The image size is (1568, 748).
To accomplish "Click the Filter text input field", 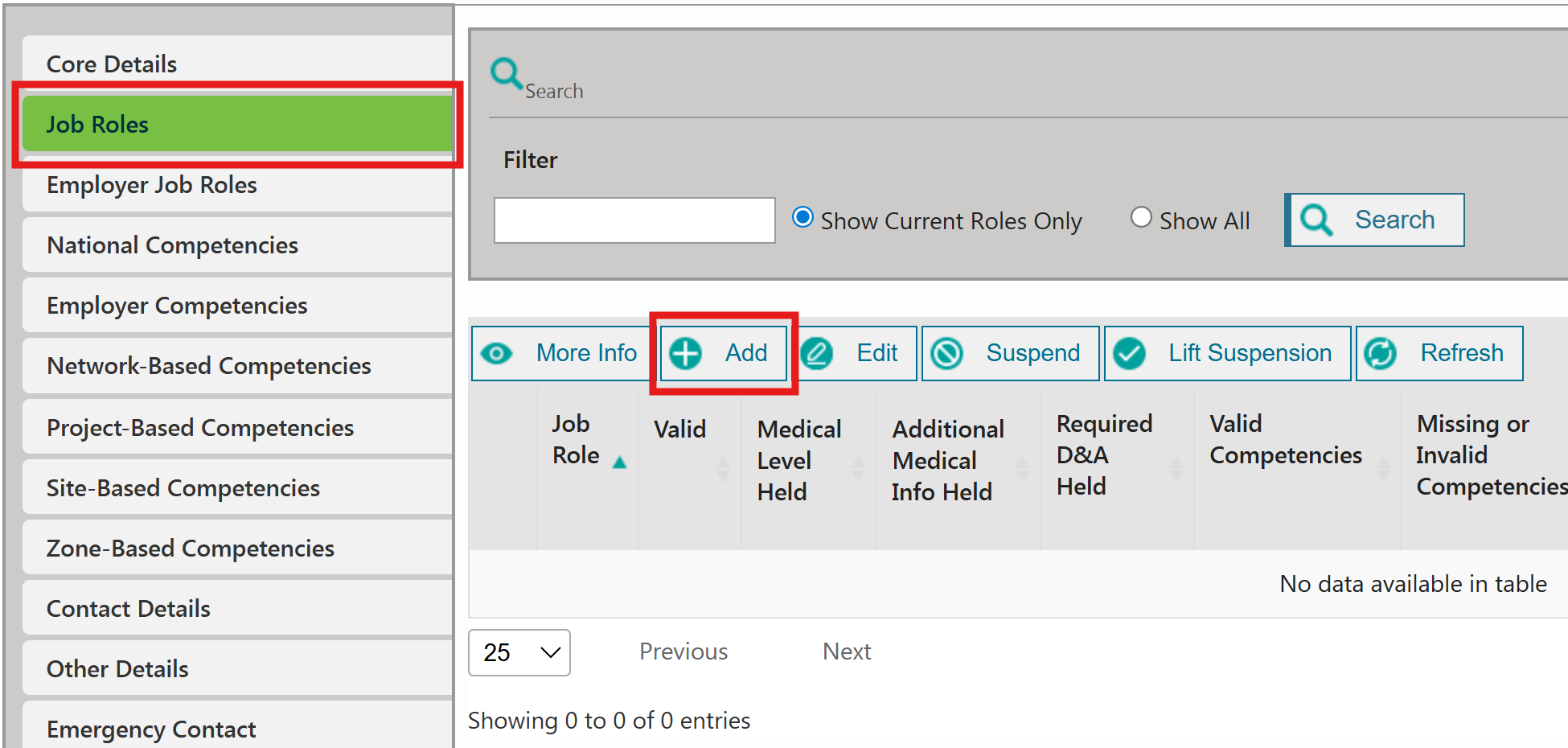I will pos(634,220).
